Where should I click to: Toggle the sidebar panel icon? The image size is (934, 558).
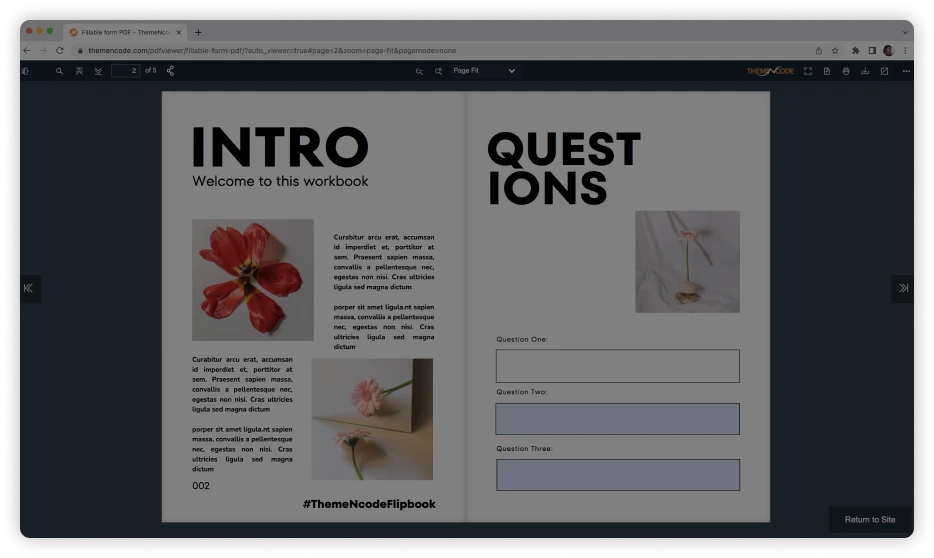pyautogui.click(x=26, y=71)
